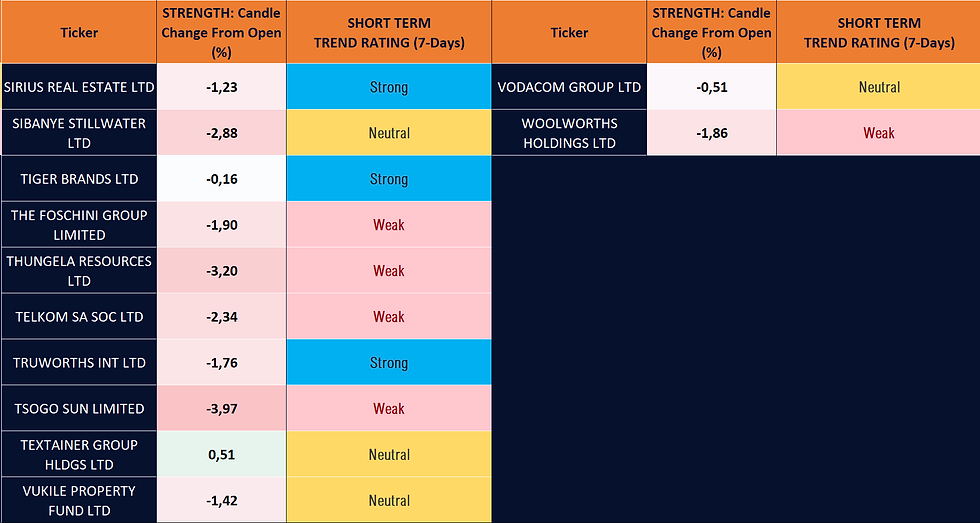Viewport: 980px width, 523px height.
Task: Select the TSOGO SUN LIMITED ticker cell
Action: [79, 409]
